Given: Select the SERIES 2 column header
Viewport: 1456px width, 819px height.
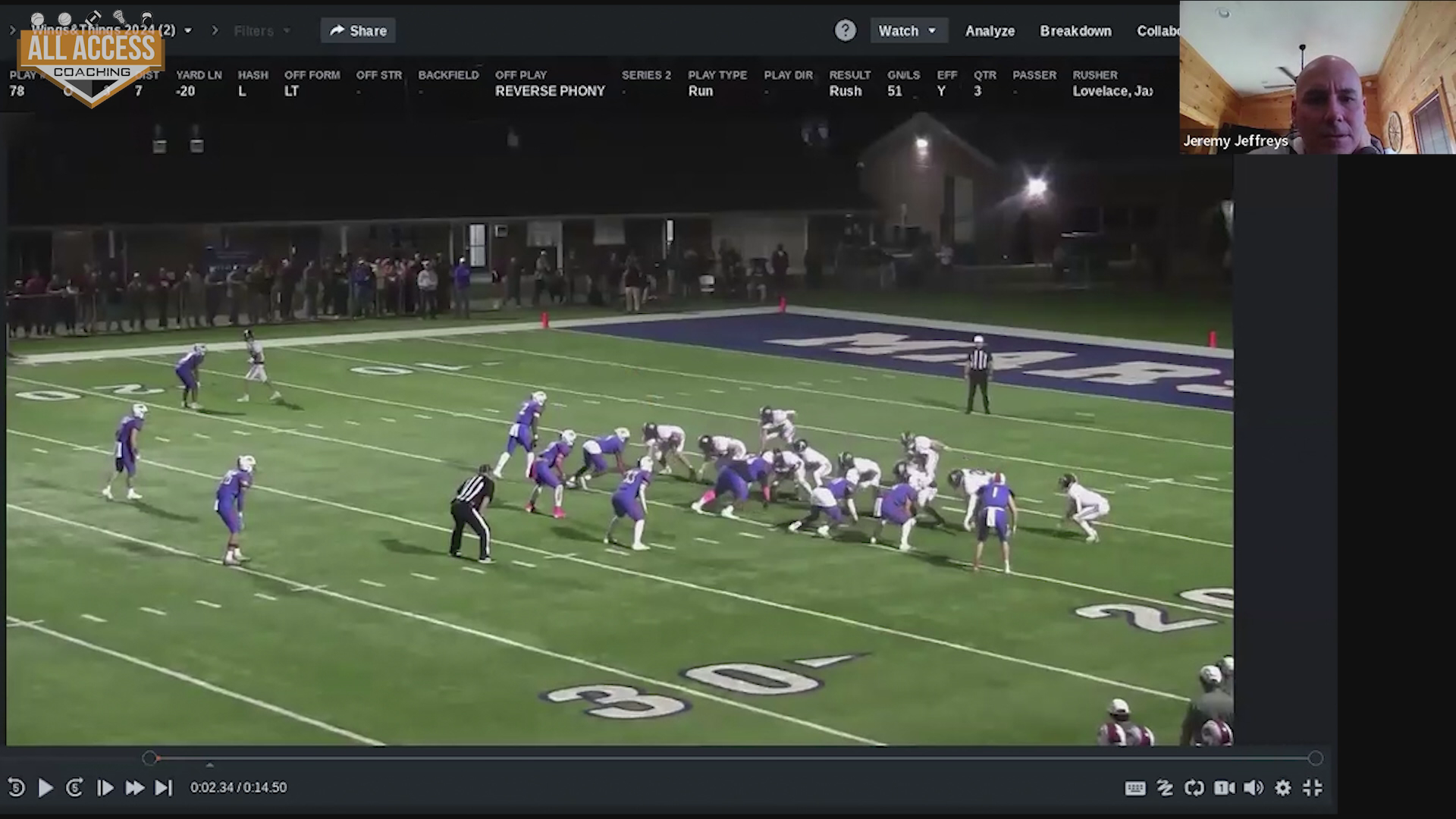Looking at the screenshot, I should 646,75.
